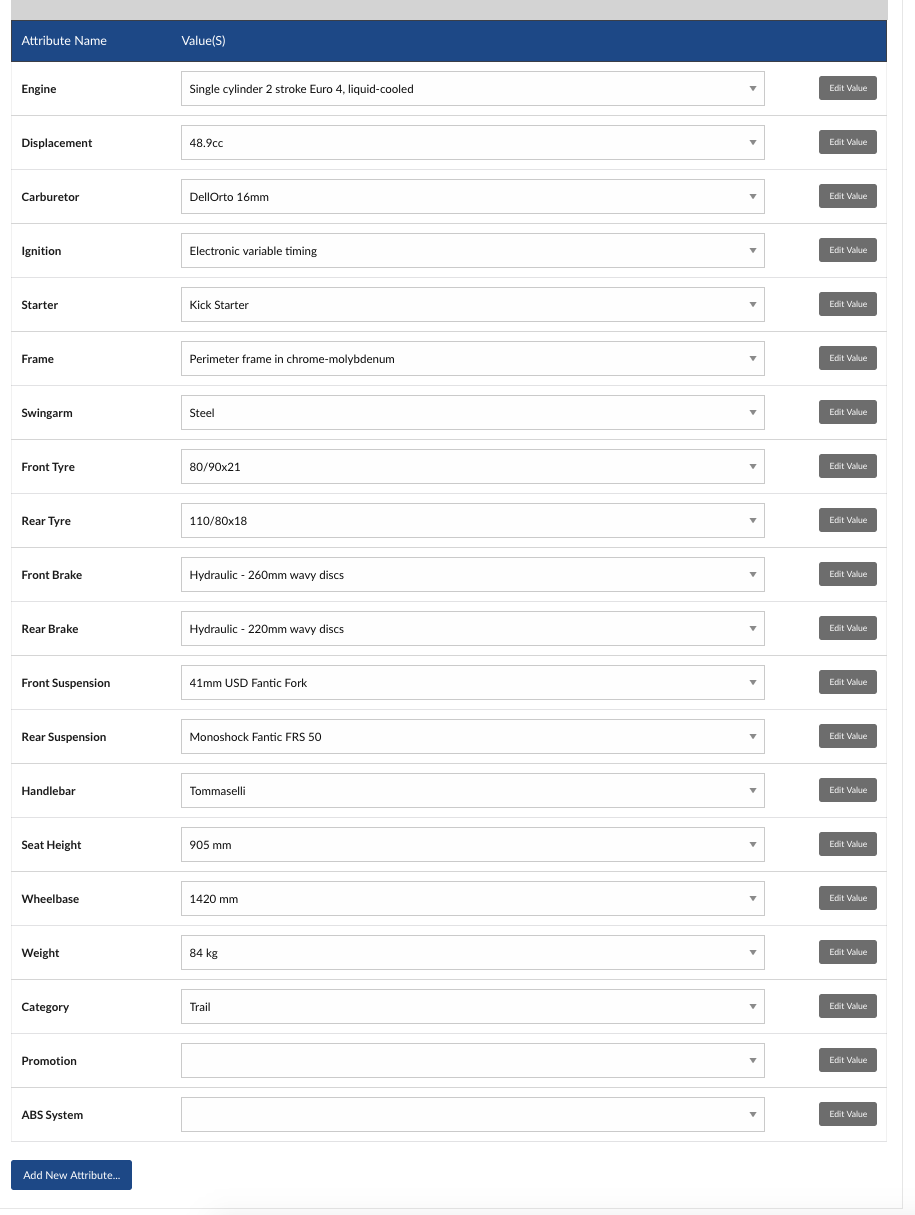Viewport: 915px width, 1215px height.
Task: Click Edit Value for ABS System
Action: [x=847, y=1114]
